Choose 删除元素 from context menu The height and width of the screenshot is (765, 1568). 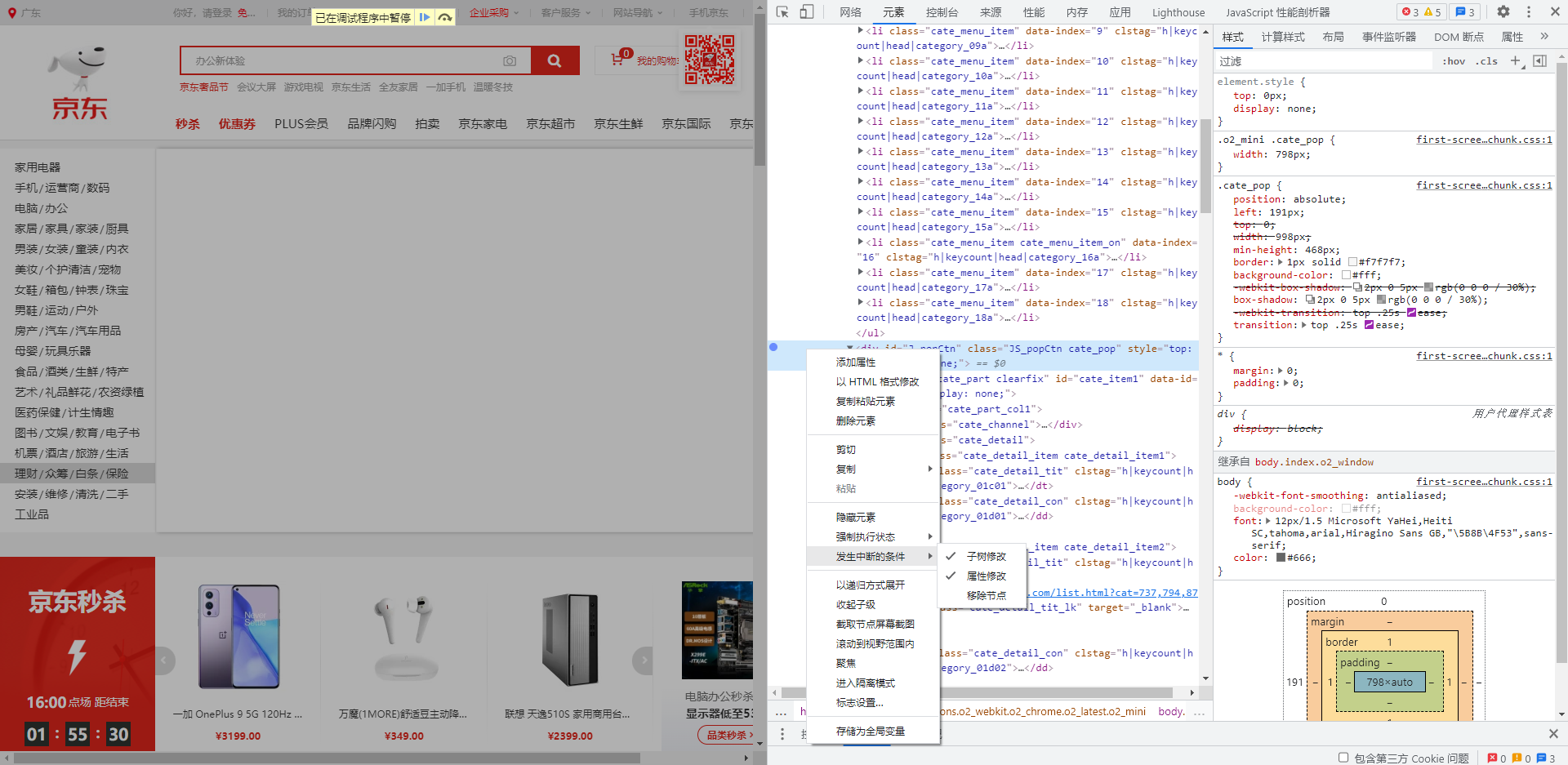(x=872, y=420)
